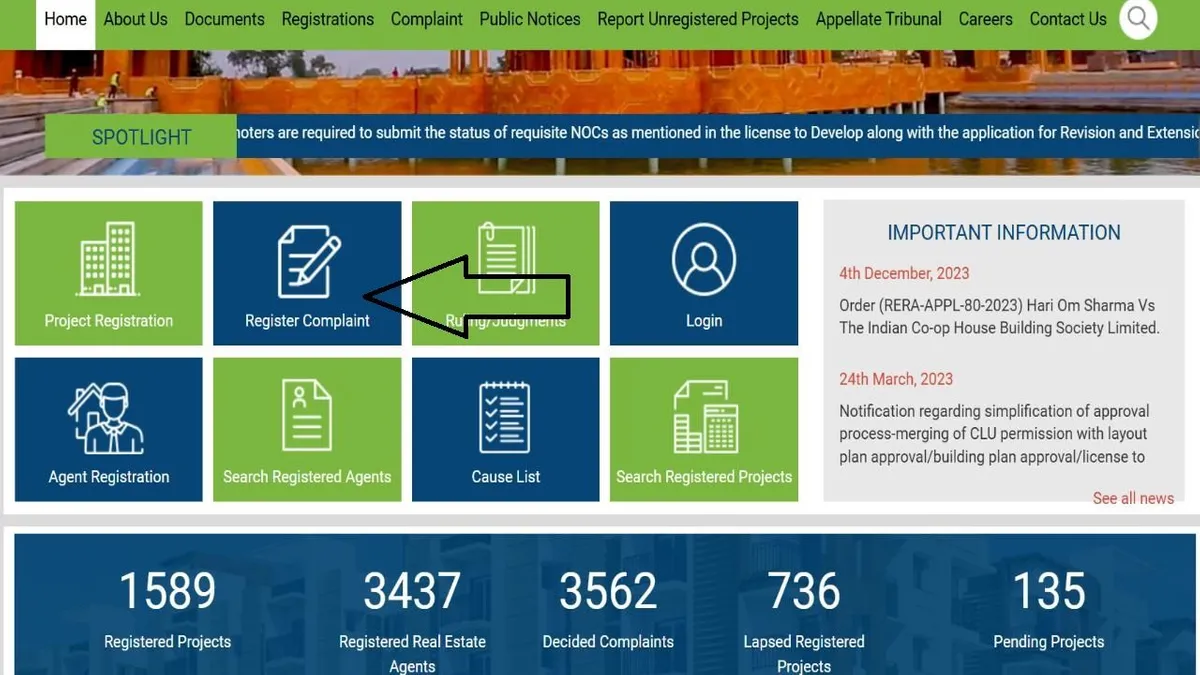
Task: Open the Hari Om Sharma order notice
Action: click(x=999, y=317)
